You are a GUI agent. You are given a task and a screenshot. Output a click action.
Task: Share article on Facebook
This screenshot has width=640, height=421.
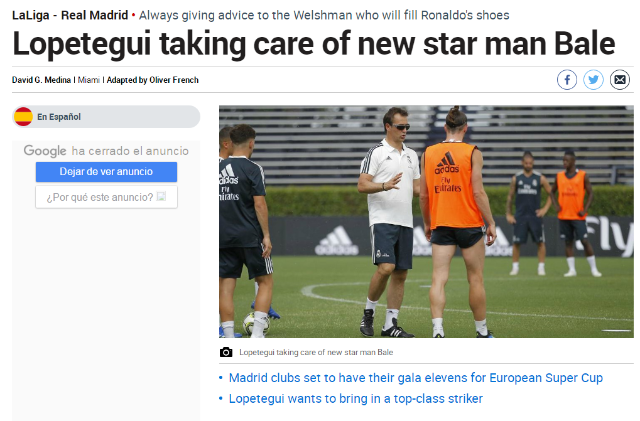pos(567,80)
